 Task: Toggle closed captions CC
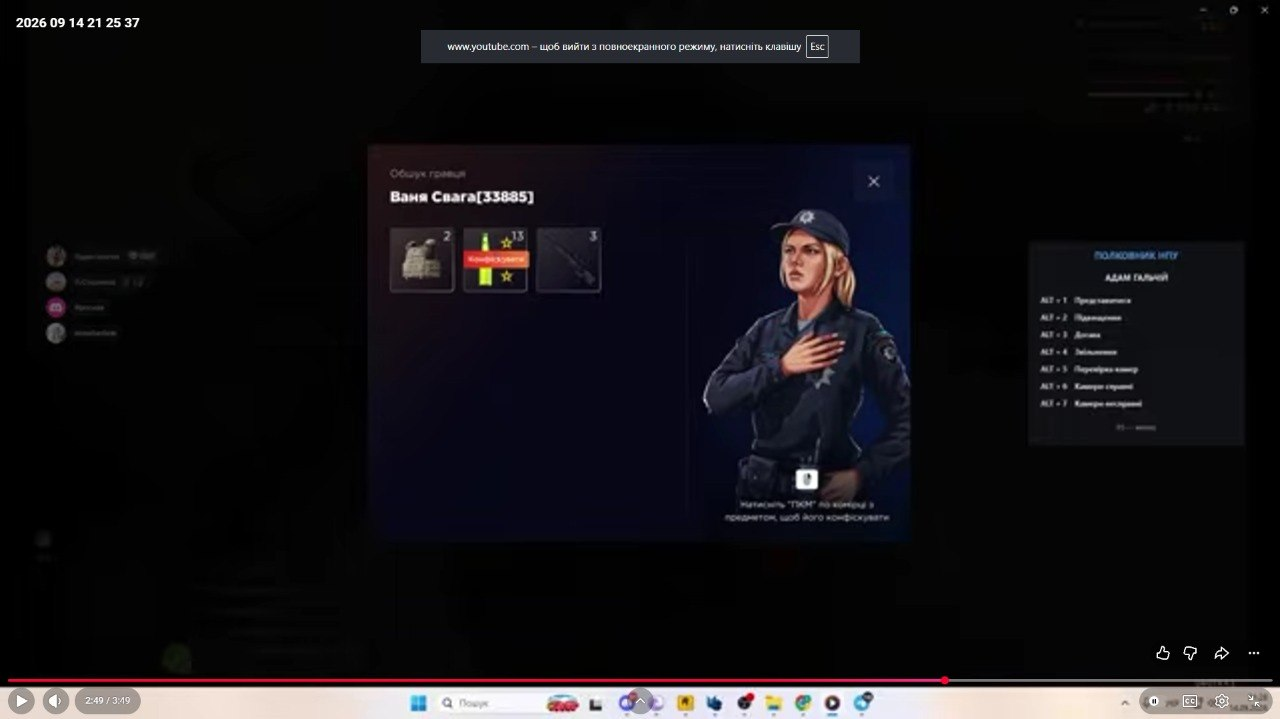pyautogui.click(x=1190, y=701)
